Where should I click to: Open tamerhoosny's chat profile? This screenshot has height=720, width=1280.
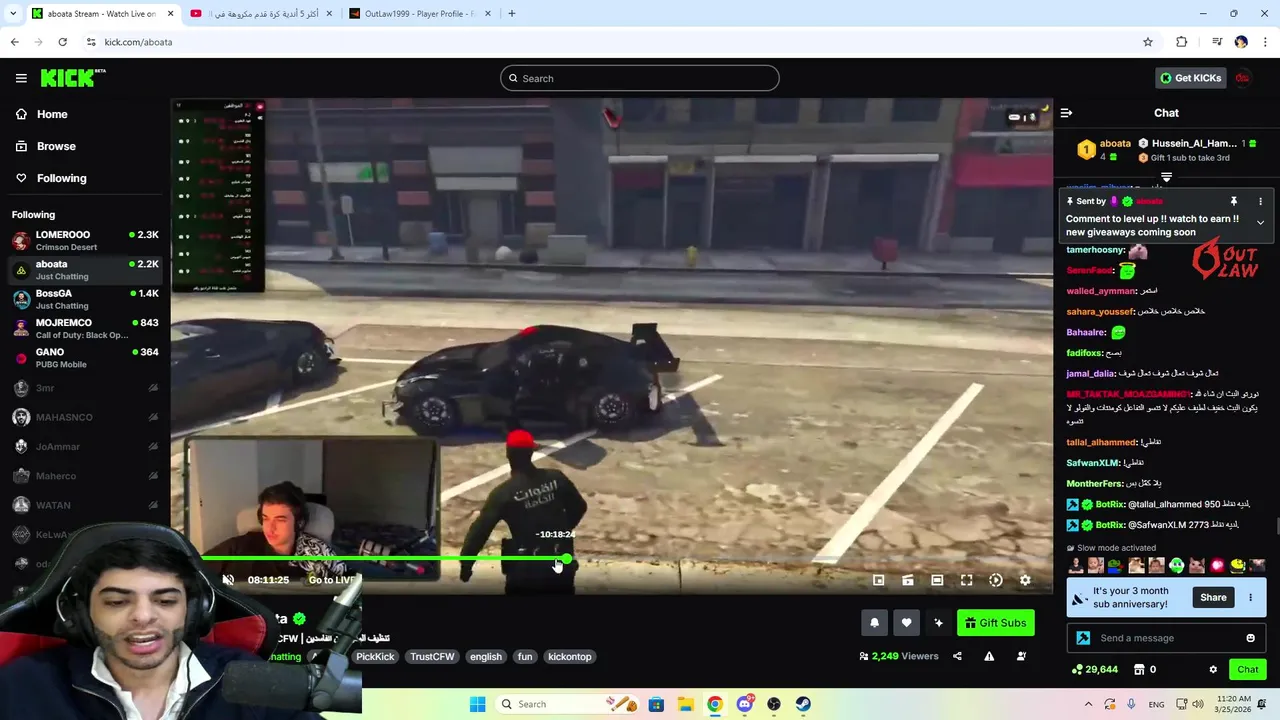click(1096, 250)
